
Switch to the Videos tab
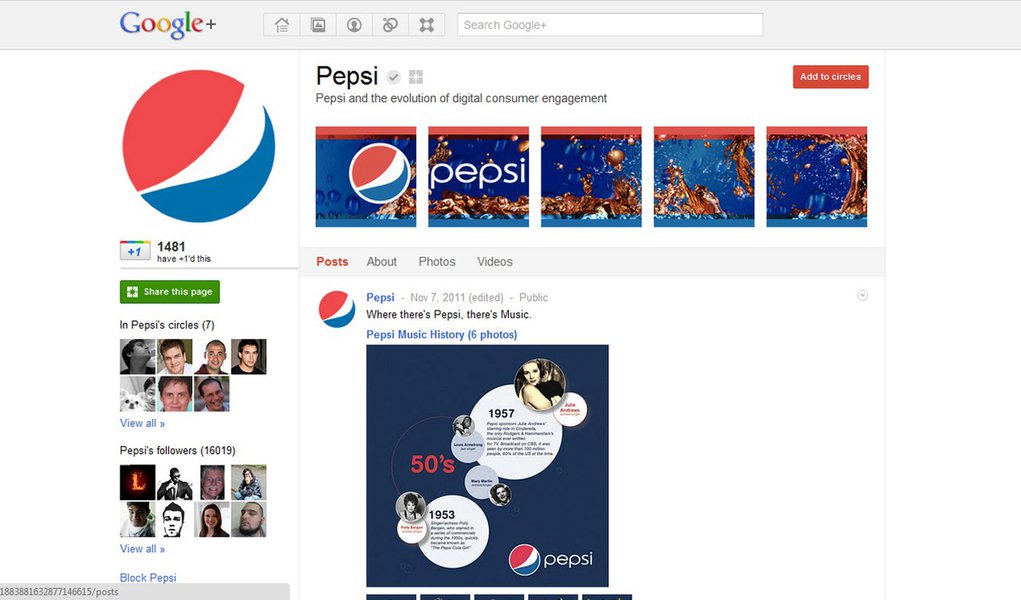tap(495, 262)
